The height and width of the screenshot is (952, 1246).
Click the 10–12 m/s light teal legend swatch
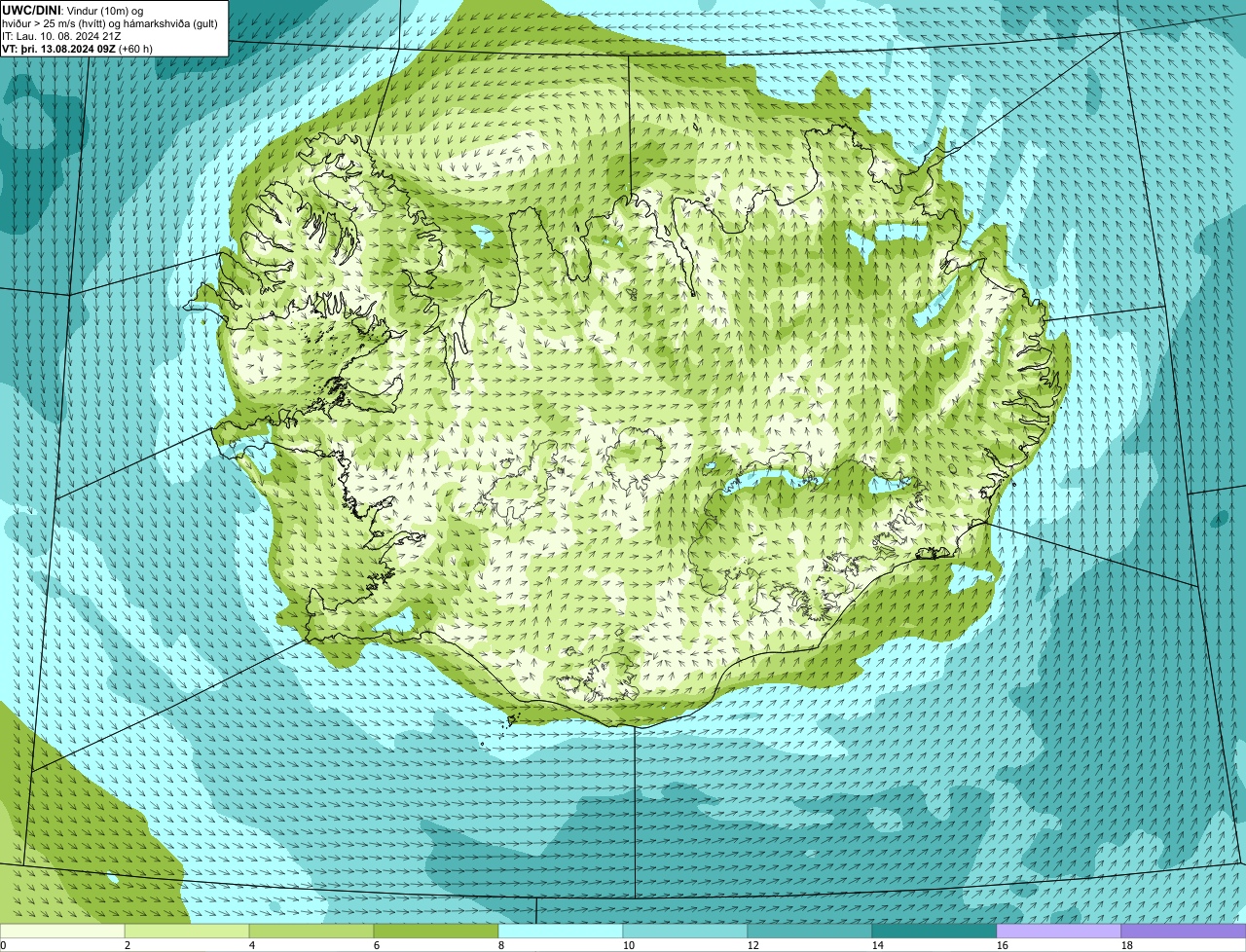(x=685, y=931)
